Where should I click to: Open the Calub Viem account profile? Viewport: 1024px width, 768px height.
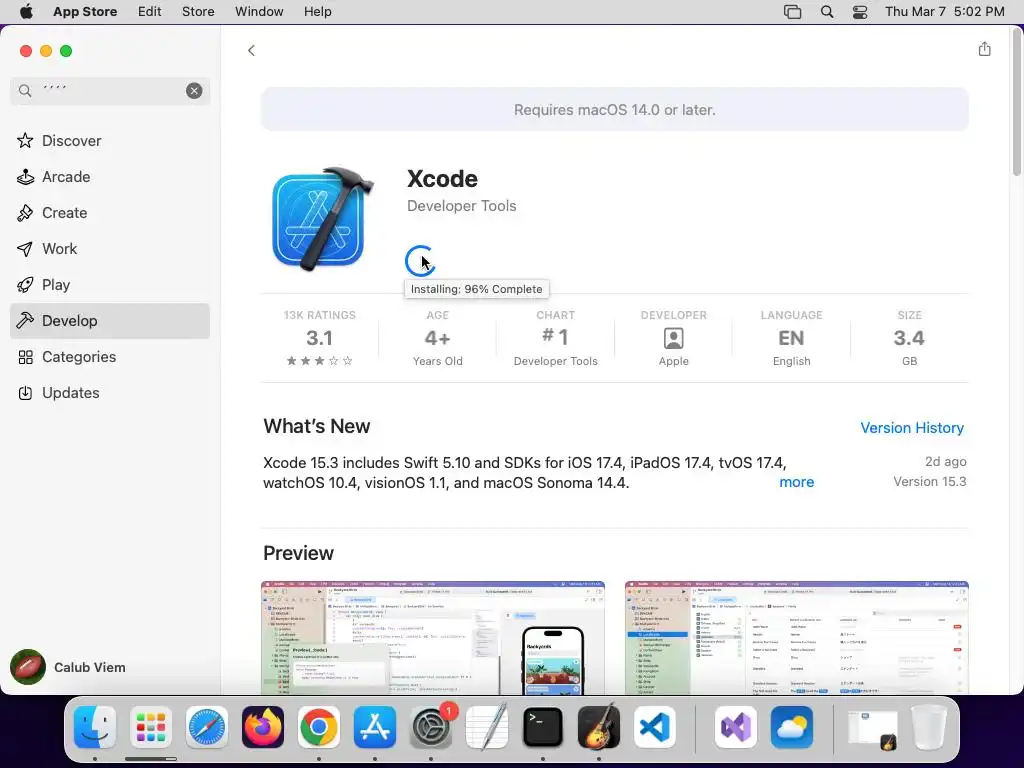tap(68, 667)
